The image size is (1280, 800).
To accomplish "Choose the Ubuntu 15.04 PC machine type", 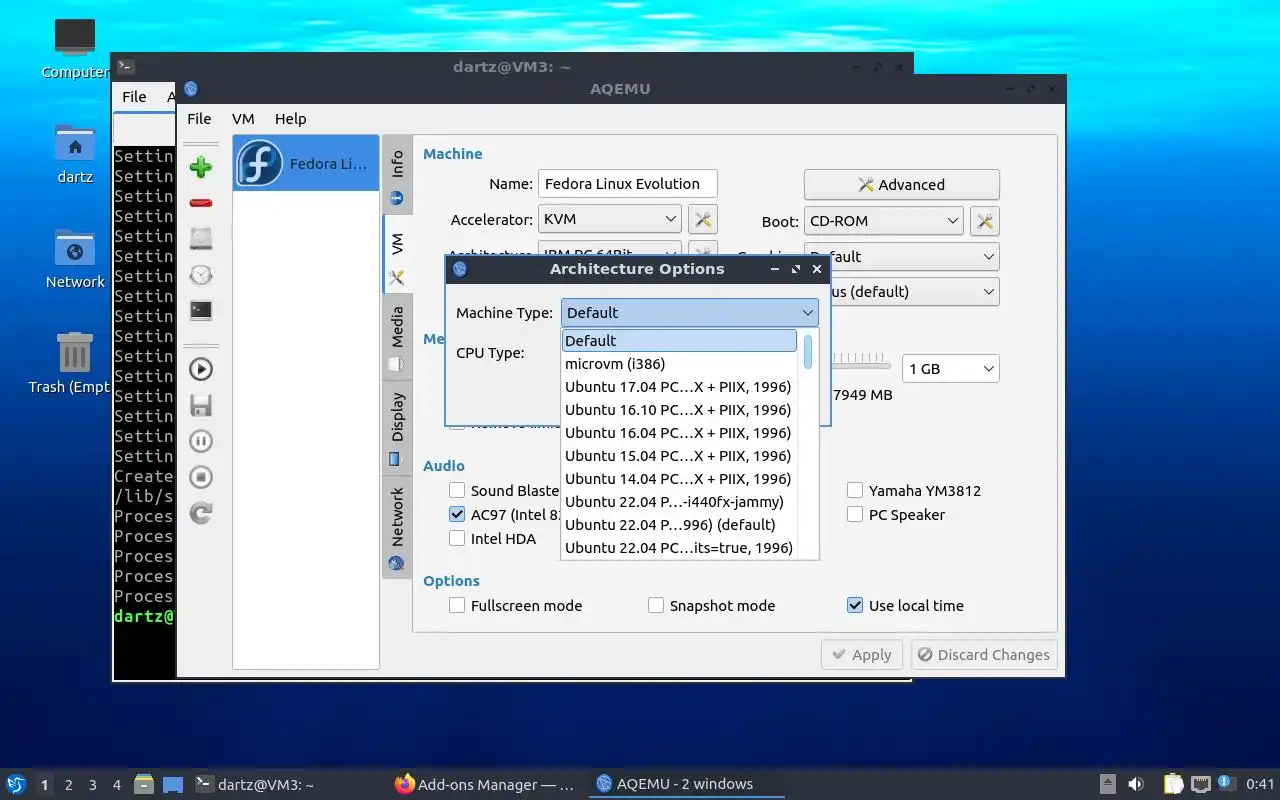I will [679, 455].
